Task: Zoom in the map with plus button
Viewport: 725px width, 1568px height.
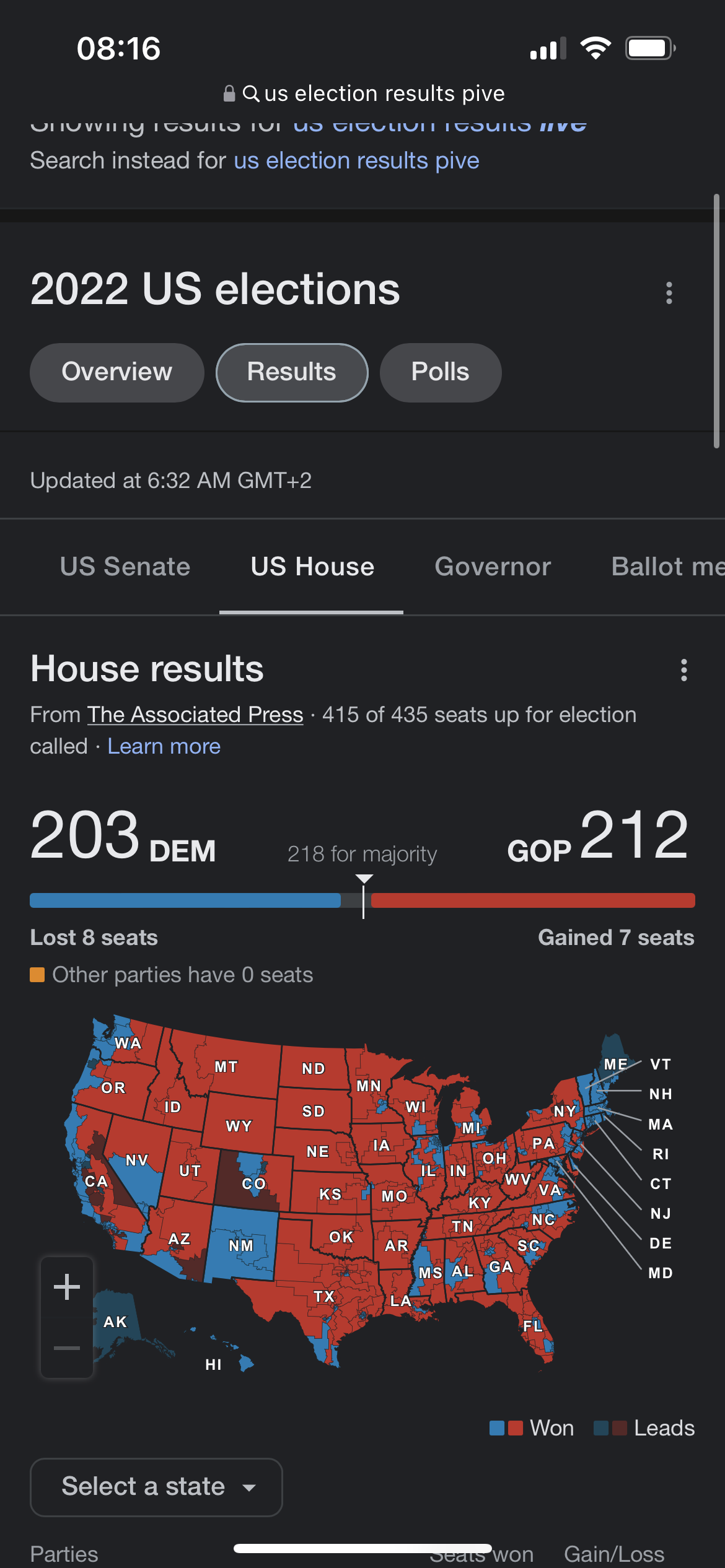Action: (x=67, y=1287)
